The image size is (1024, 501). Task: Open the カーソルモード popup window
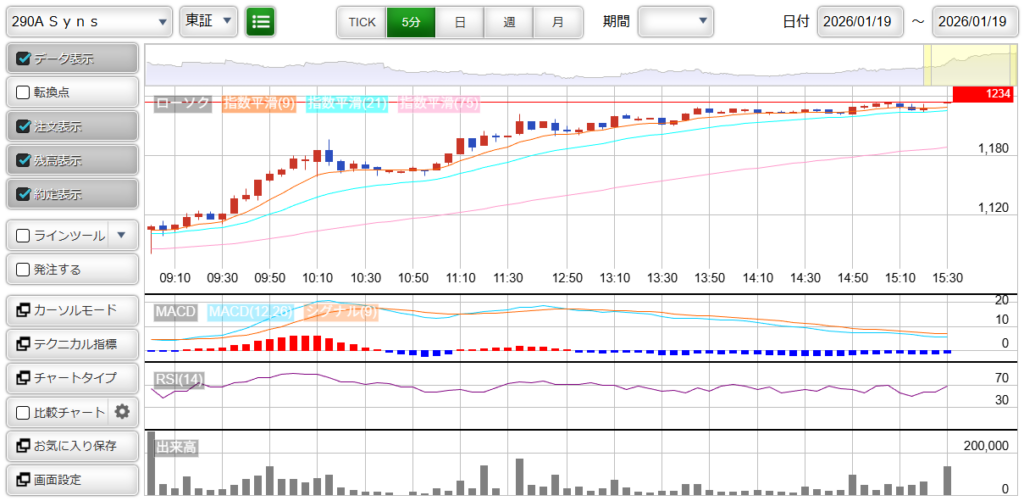click(71, 310)
